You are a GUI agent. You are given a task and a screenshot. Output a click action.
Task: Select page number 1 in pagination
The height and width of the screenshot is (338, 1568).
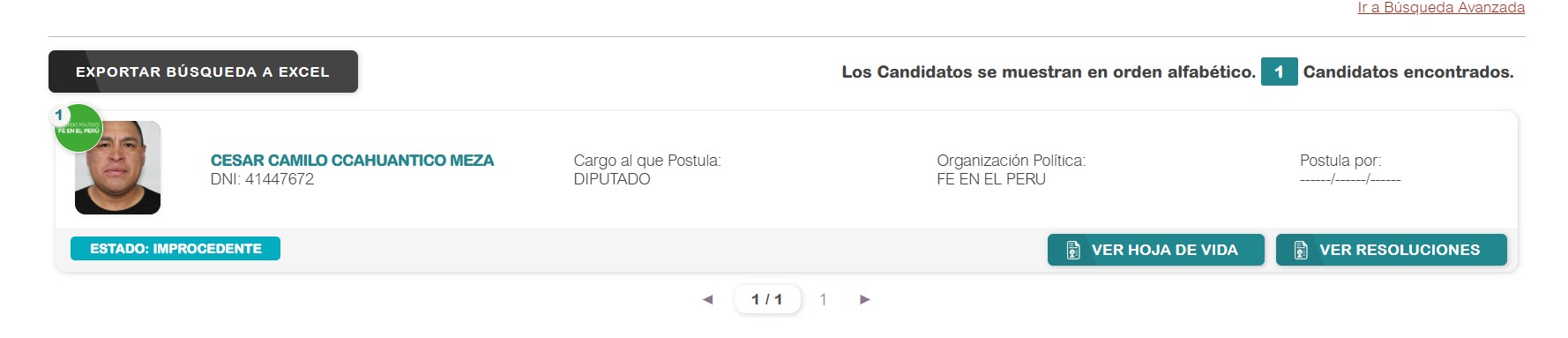coord(823,299)
